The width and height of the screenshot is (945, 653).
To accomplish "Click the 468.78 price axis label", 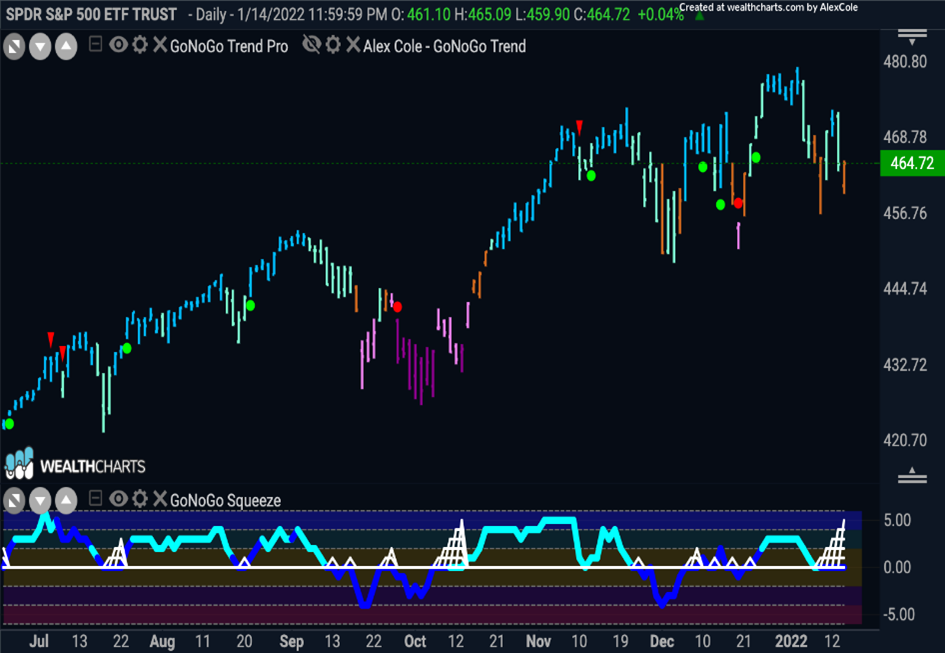I will 905,137.
